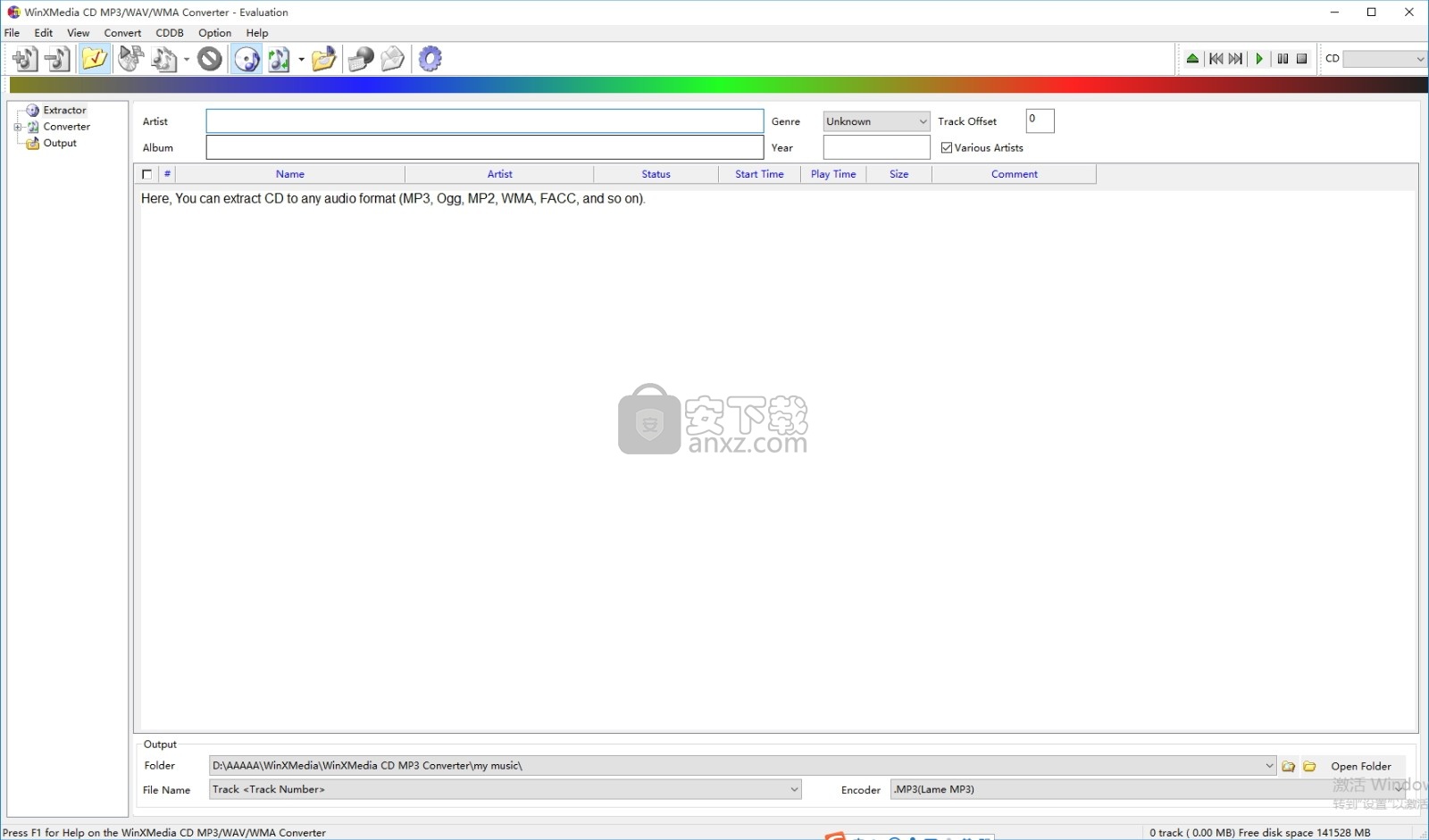Select the CD extractor disc icon
Screen dimensions: 1429x840
[x=247, y=59]
